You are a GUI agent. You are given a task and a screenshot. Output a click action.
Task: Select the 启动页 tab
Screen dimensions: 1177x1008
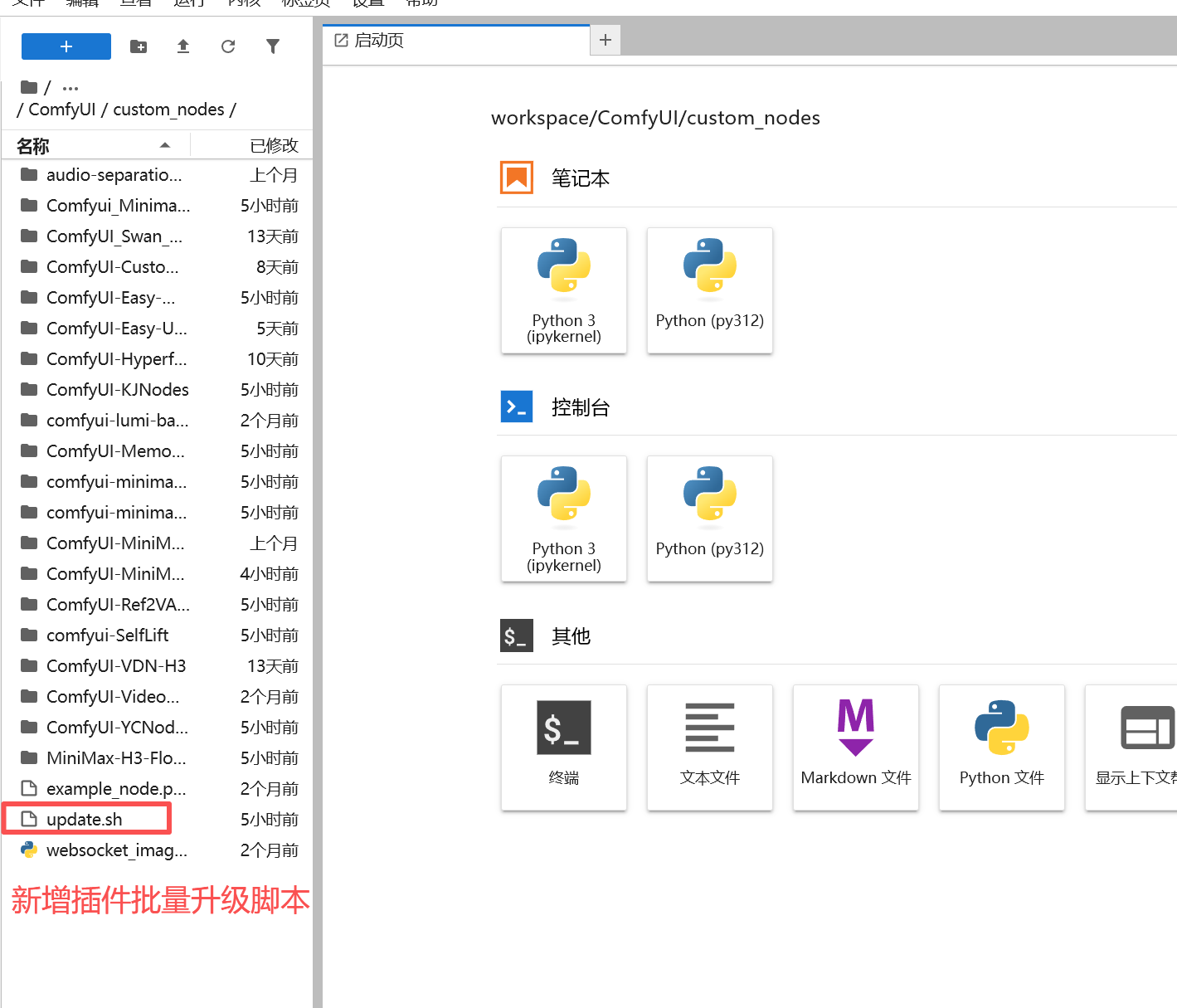click(456, 41)
